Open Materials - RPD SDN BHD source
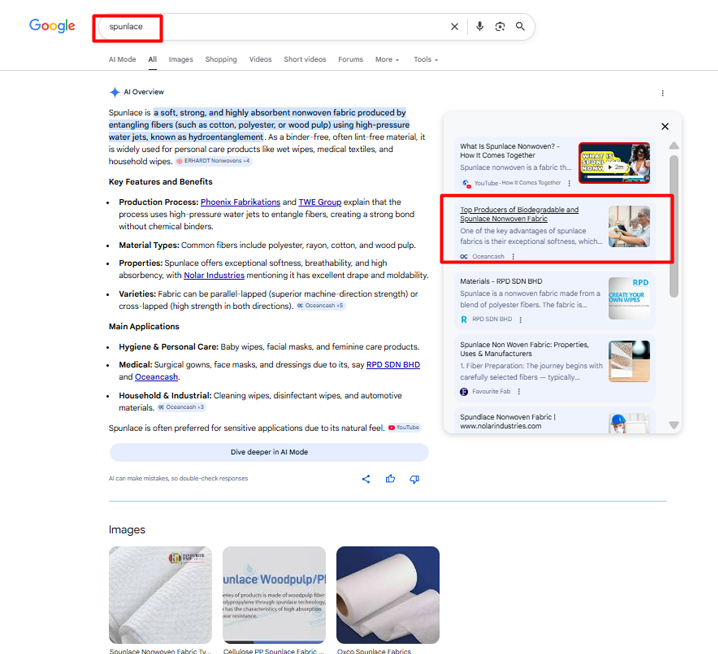 point(501,281)
